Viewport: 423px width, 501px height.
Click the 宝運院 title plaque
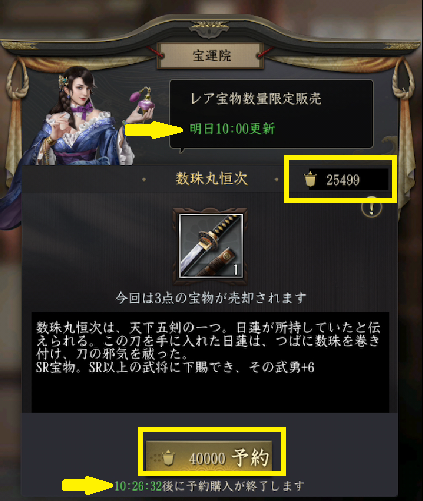pyautogui.click(x=211, y=56)
